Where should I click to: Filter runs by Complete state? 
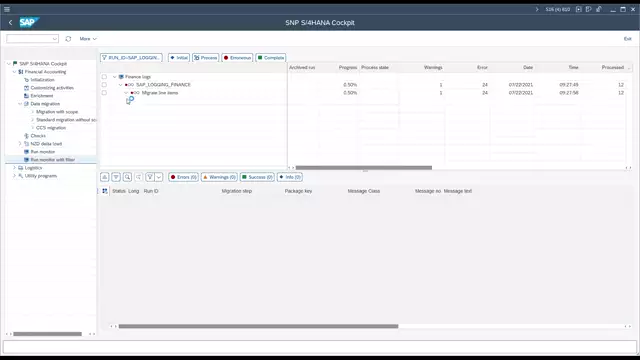click(271, 58)
